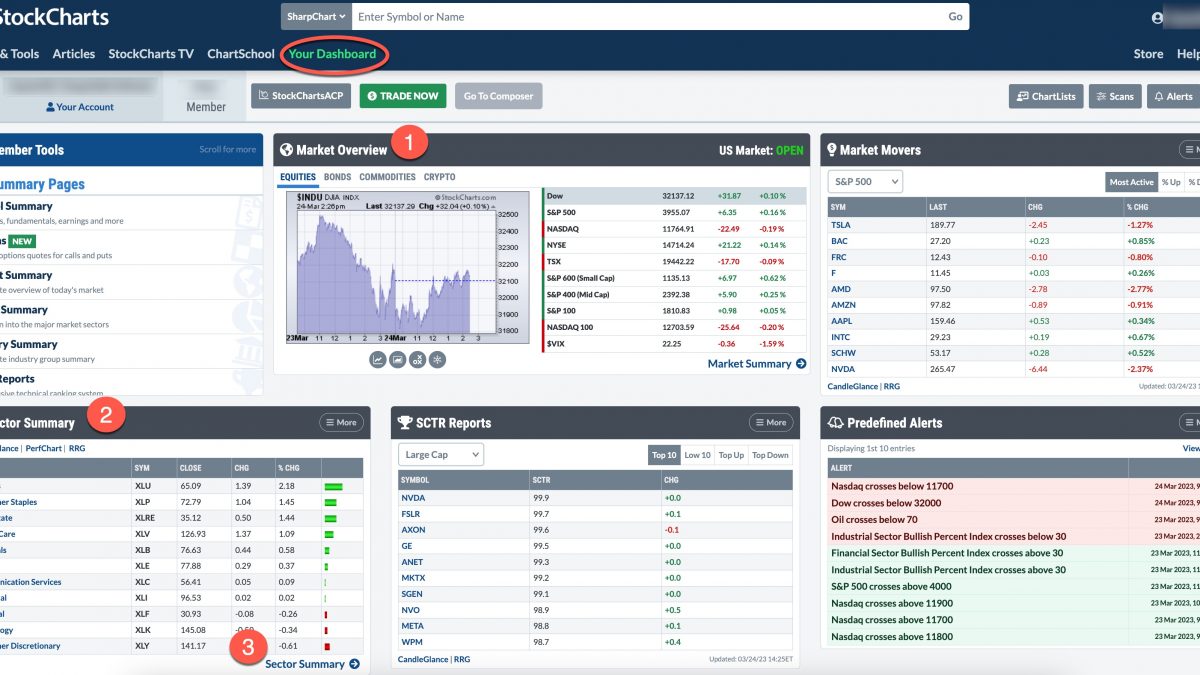Select the Top 10 SCTR tab

[664, 455]
